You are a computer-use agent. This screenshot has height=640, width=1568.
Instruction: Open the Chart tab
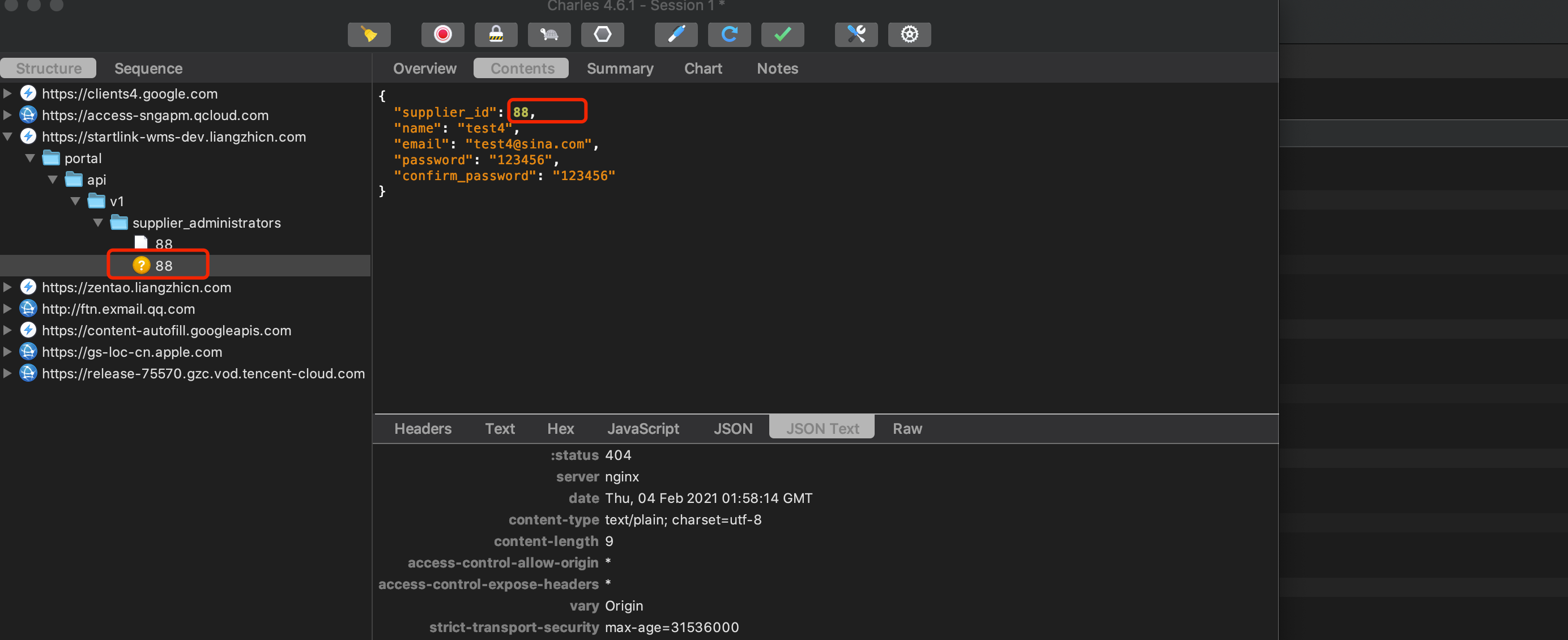[x=703, y=68]
